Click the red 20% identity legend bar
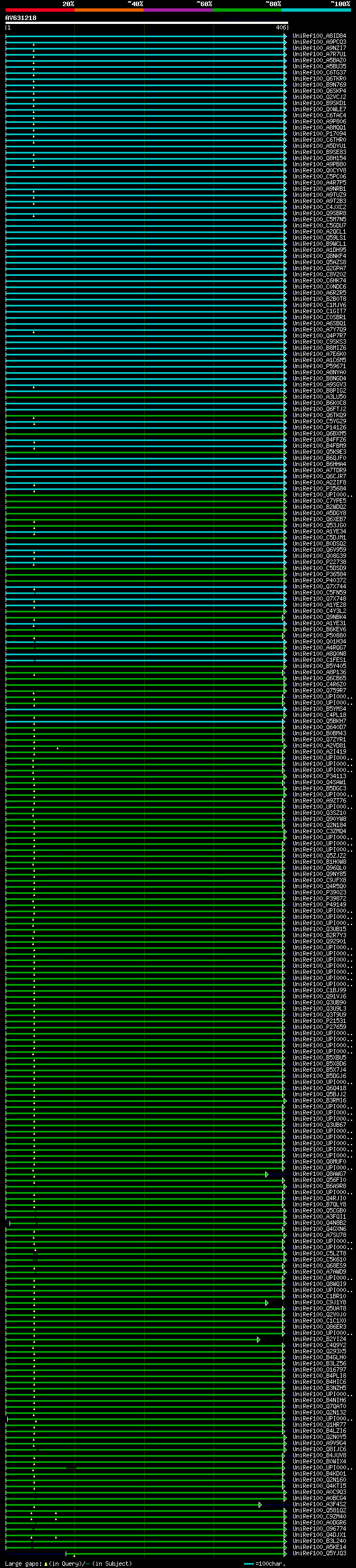The image size is (356, 1568). (39, 10)
